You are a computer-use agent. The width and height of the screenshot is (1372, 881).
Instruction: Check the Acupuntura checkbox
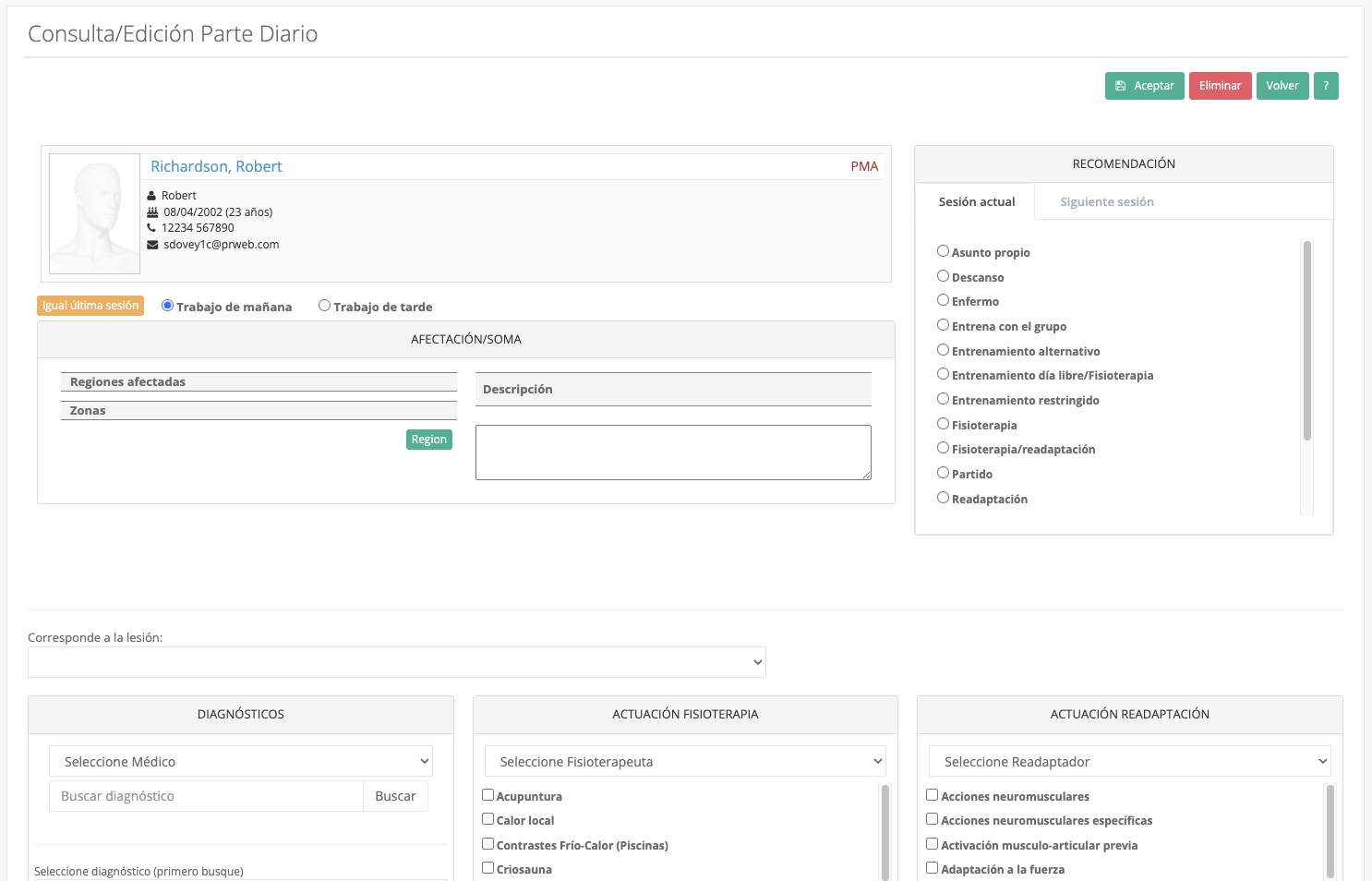(x=488, y=795)
